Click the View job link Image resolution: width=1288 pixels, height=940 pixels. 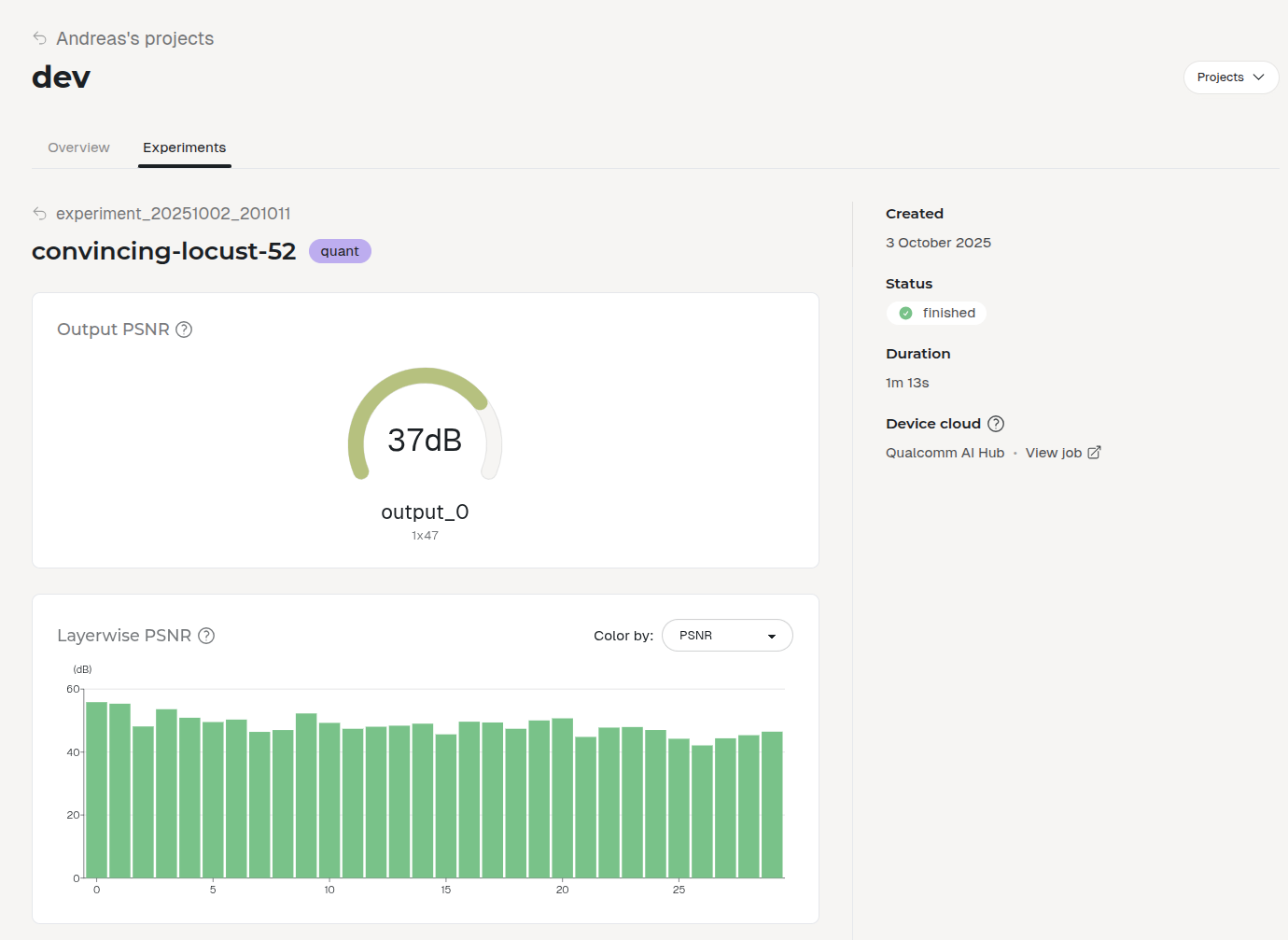(x=1053, y=452)
